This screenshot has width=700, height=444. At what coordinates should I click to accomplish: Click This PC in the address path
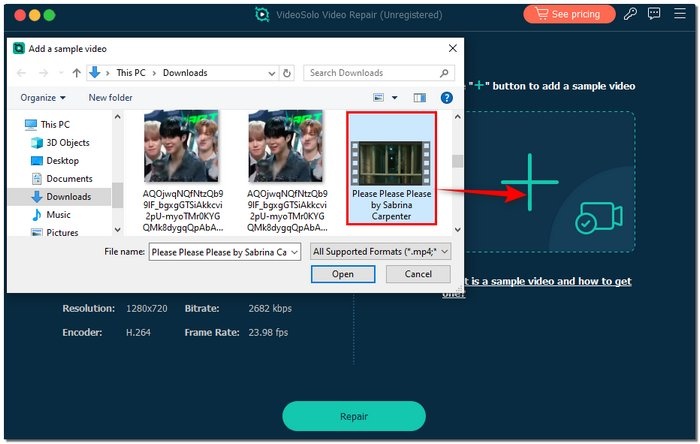[131, 73]
